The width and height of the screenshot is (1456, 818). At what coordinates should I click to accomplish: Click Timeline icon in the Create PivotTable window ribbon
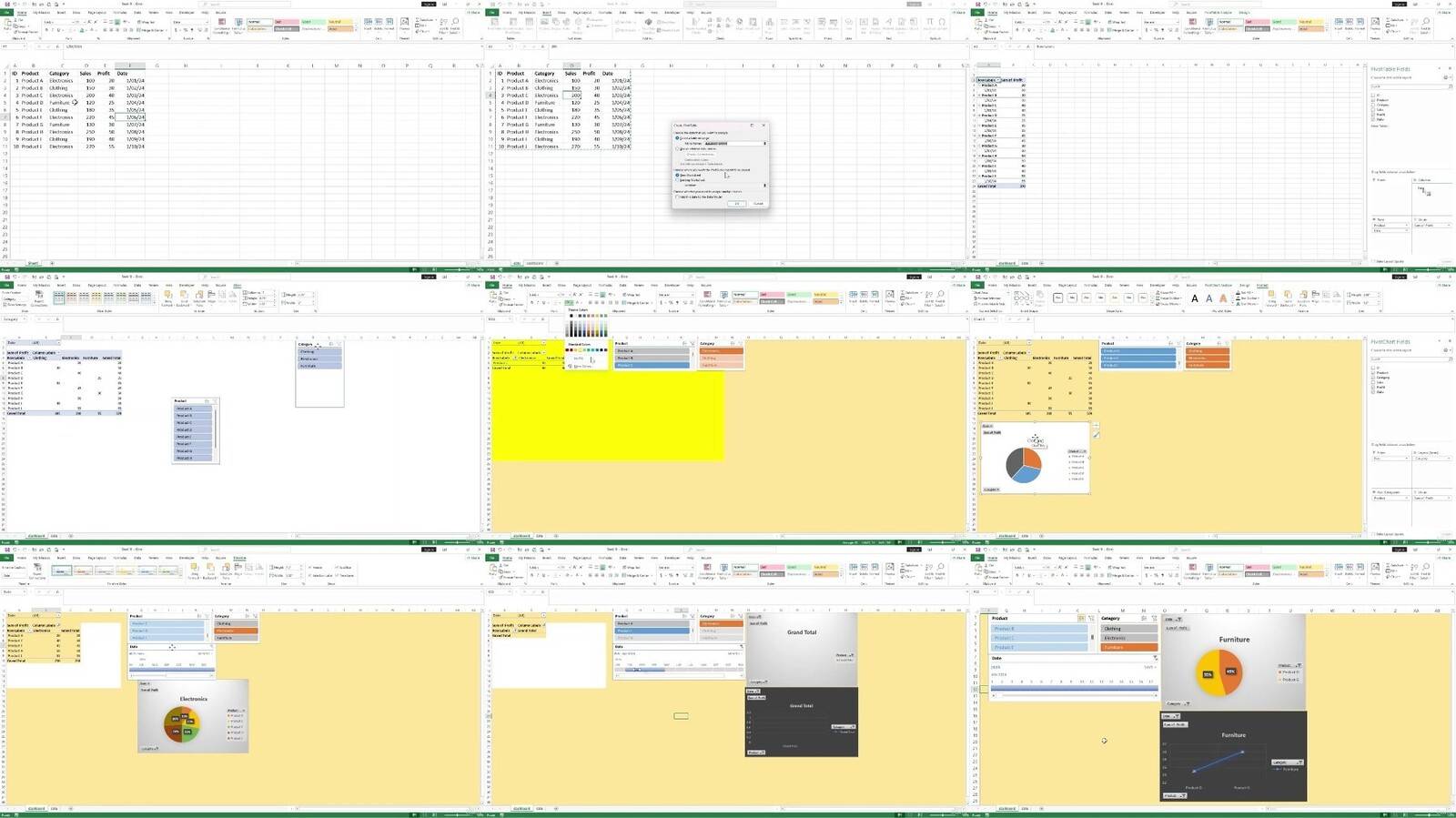click(834, 24)
